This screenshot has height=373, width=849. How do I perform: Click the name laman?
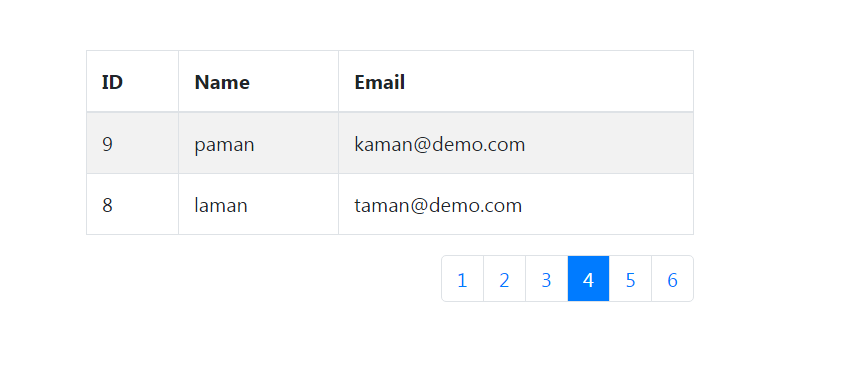[x=221, y=205]
